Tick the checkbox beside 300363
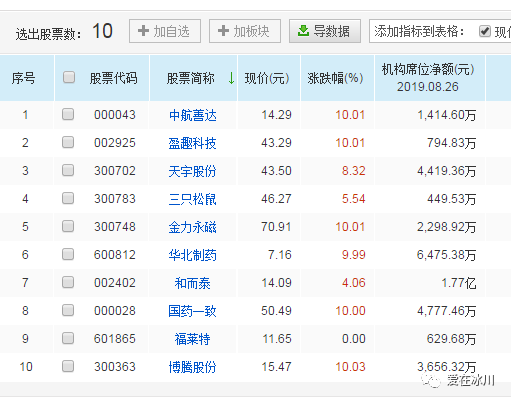 [68, 366]
